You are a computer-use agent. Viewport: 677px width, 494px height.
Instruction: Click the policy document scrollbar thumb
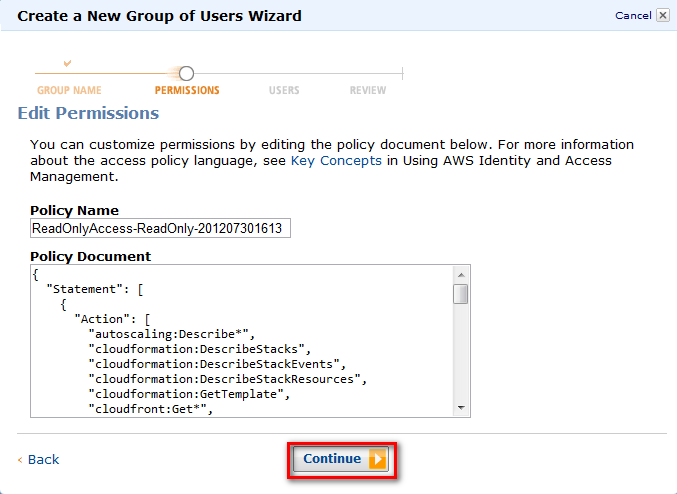pyautogui.click(x=461, y=294)
